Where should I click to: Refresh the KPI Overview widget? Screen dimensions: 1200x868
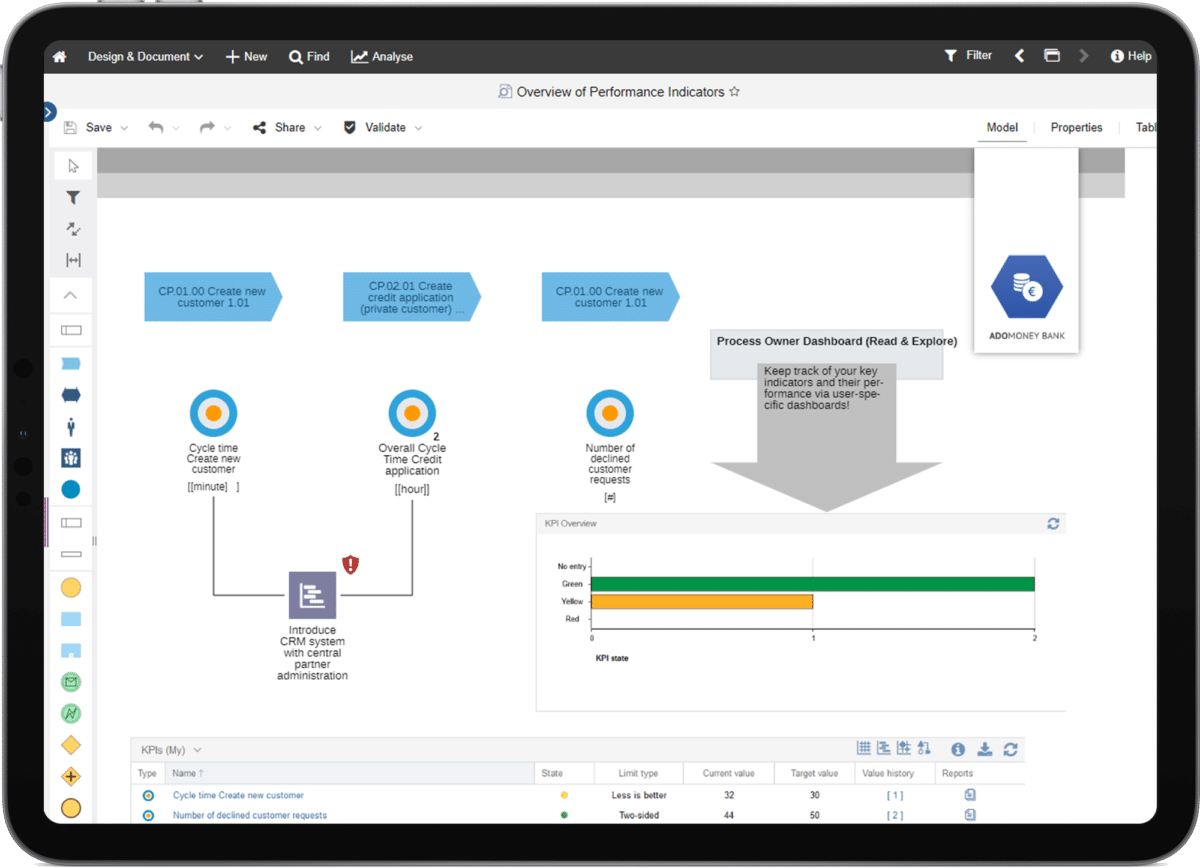(1053, 523)
